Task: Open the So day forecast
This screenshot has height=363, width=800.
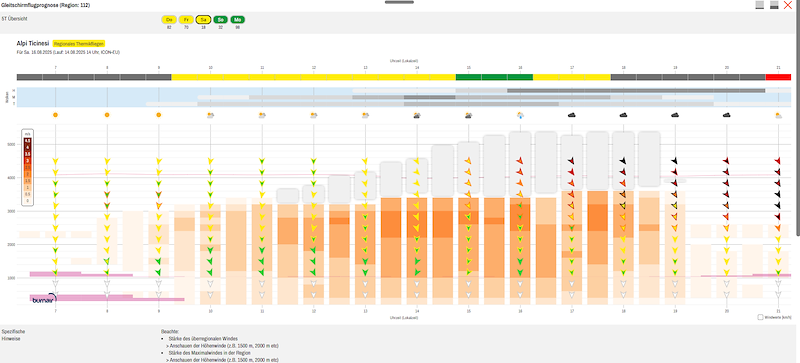Action: pyautogui.click(x=220, y=19)
